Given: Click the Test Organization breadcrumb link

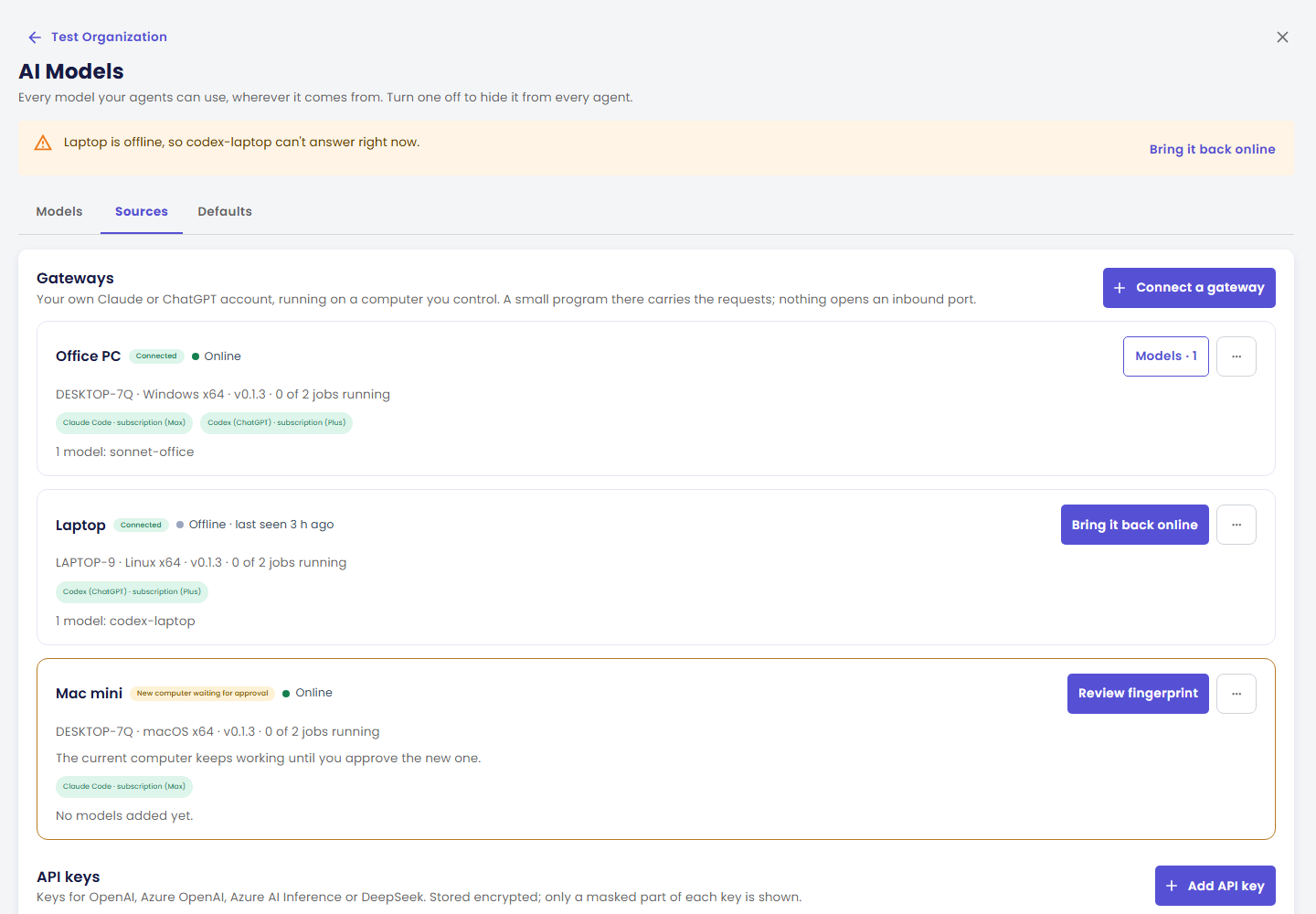Looking at the screenshot, I should click(x=109, y=37).
